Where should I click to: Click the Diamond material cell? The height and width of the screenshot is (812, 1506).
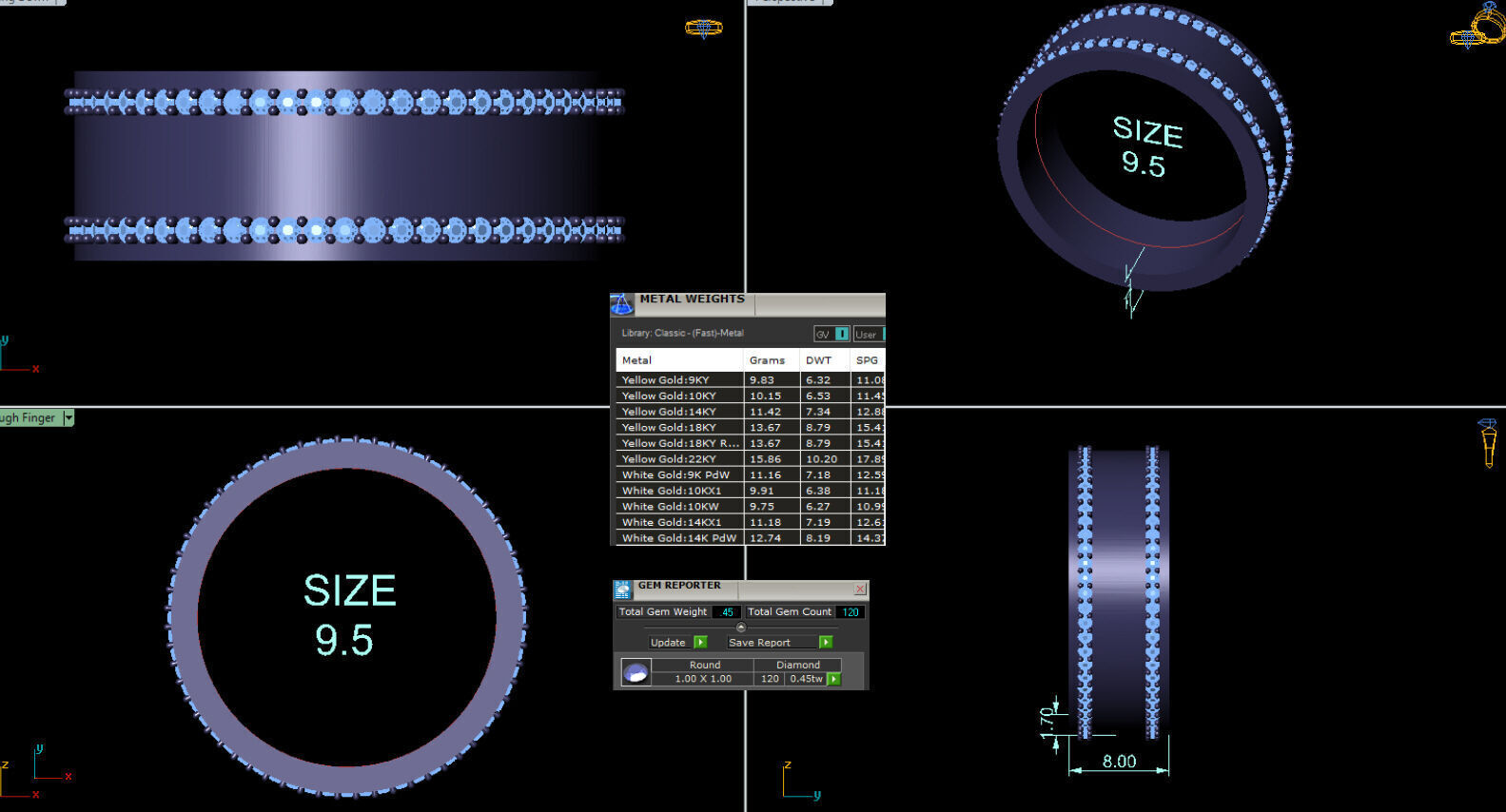797,665
